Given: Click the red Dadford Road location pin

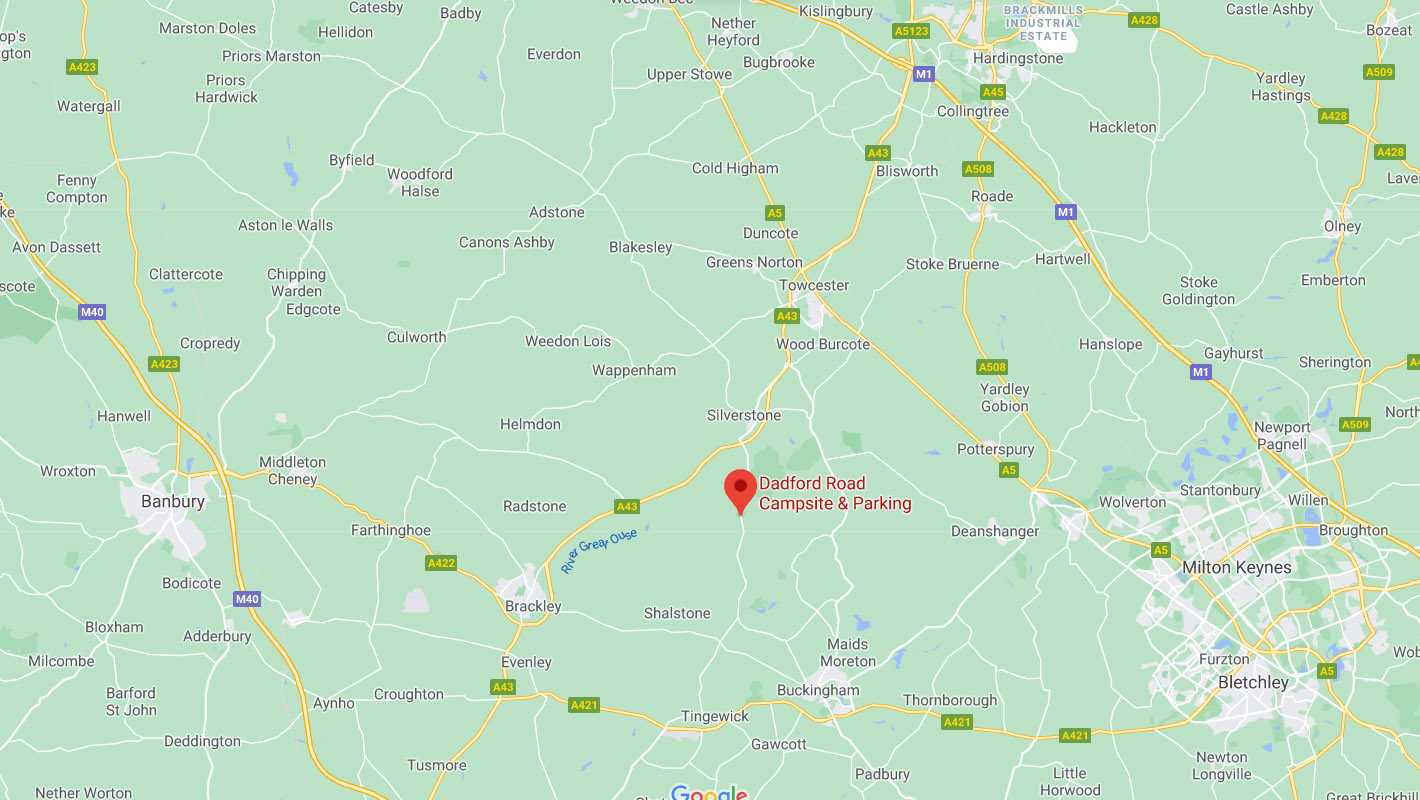Looking at the screenshot, I should [740, 492].
